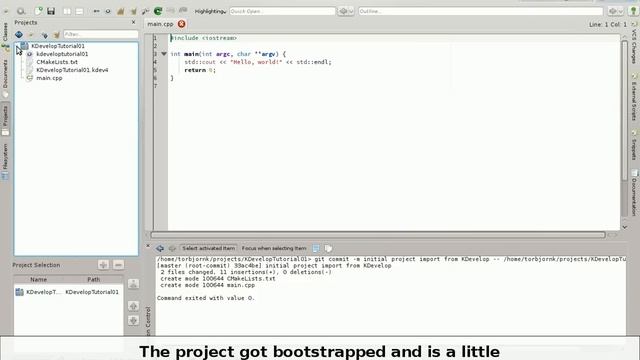This screenshot has width=640, height=360.
Task: Click the plus button in Project Selection
Action: 103,265
